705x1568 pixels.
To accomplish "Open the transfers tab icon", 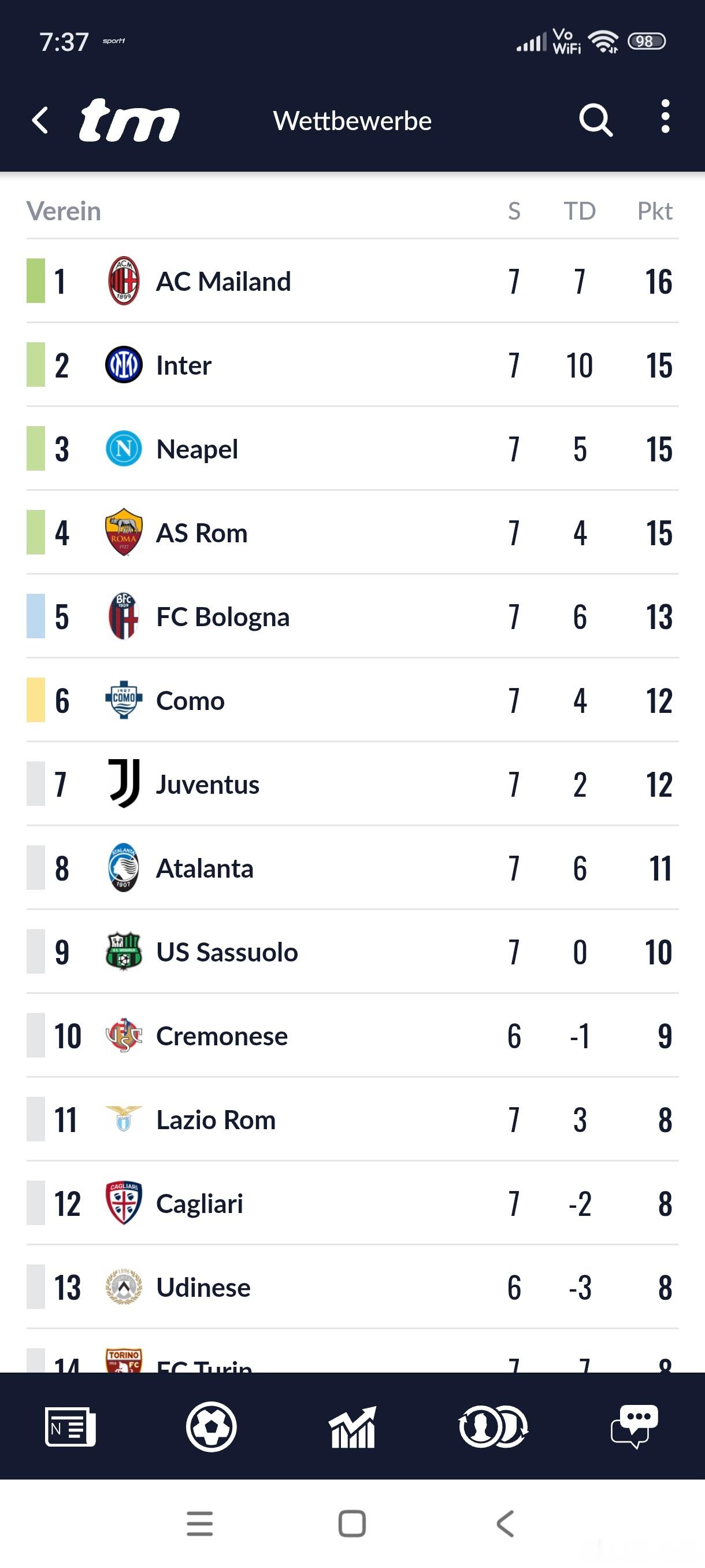I will pyautogui.click(x=493, y=1426).
